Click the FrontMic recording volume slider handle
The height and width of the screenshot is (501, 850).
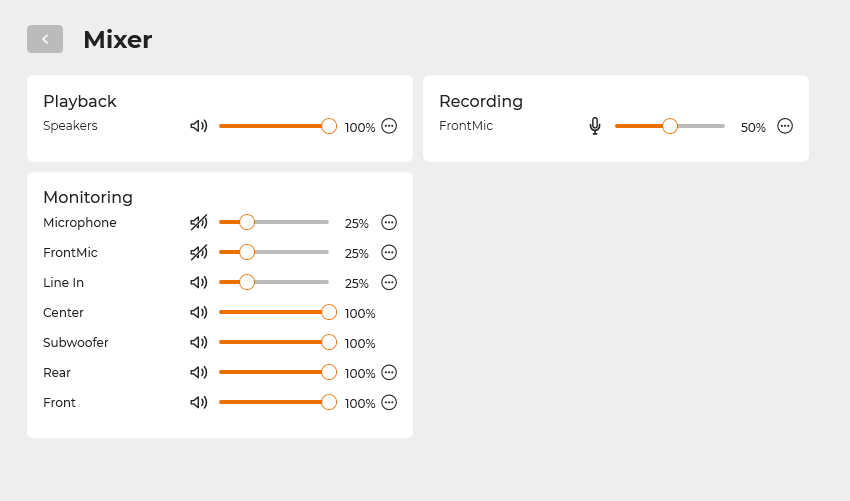[670, 126]
